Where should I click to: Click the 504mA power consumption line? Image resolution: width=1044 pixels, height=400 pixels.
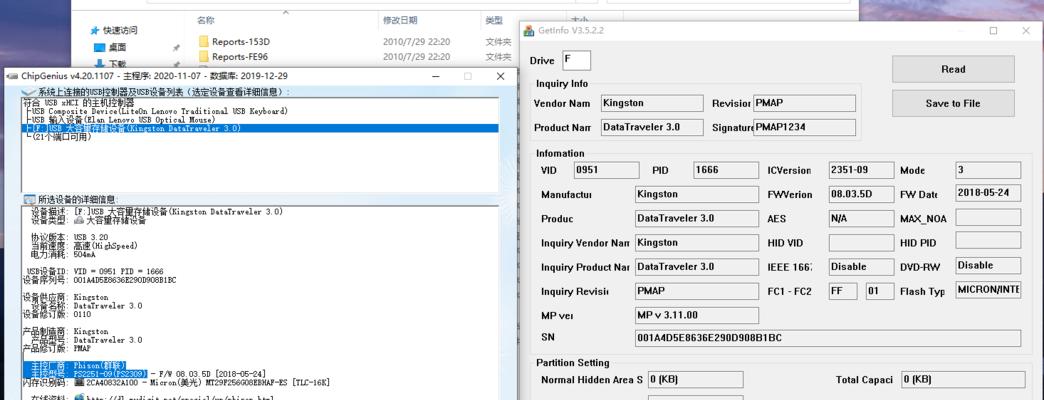(63, 254)
